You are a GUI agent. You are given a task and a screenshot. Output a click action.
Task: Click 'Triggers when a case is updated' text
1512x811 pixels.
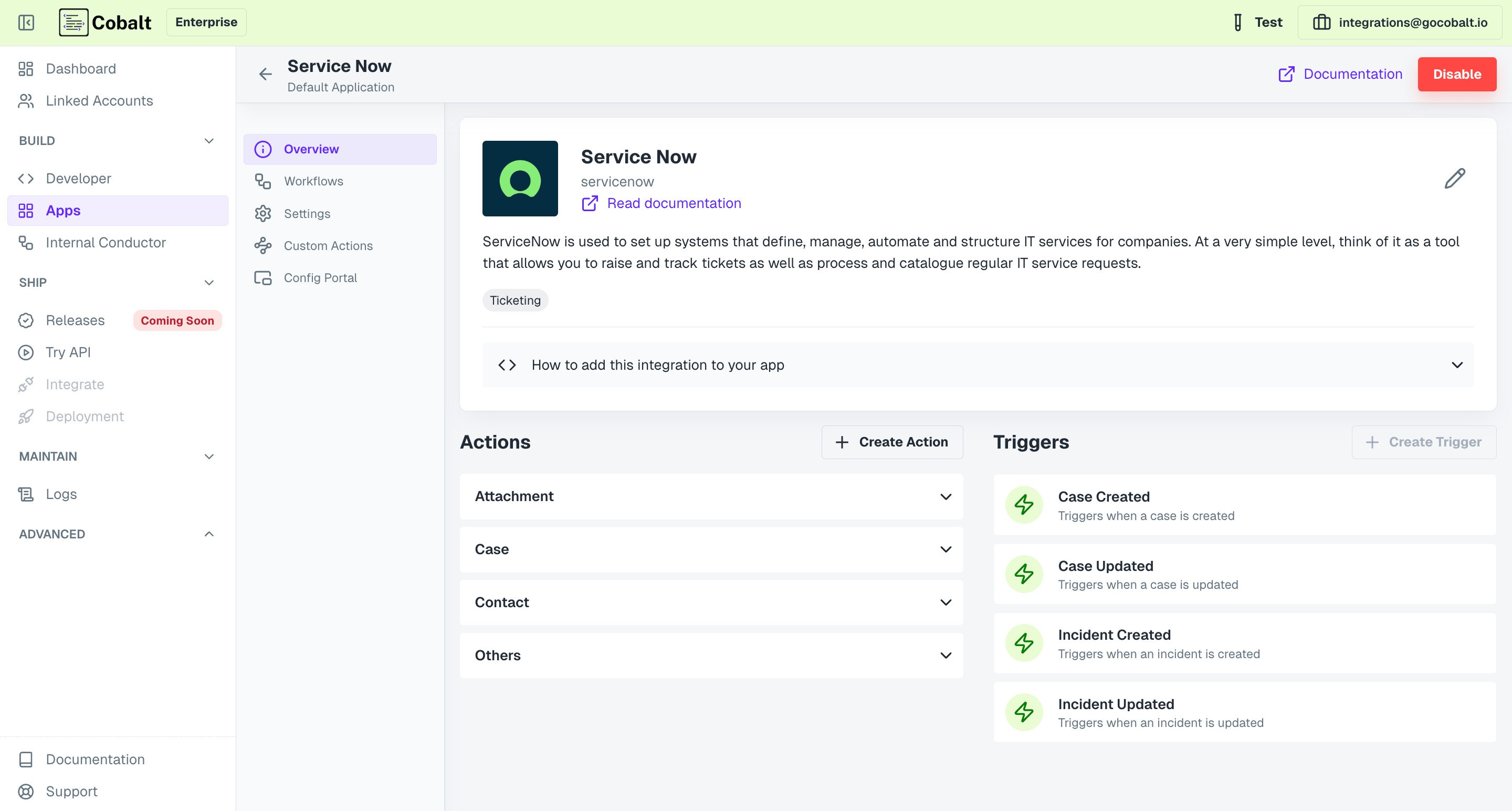coord(1148,585)
